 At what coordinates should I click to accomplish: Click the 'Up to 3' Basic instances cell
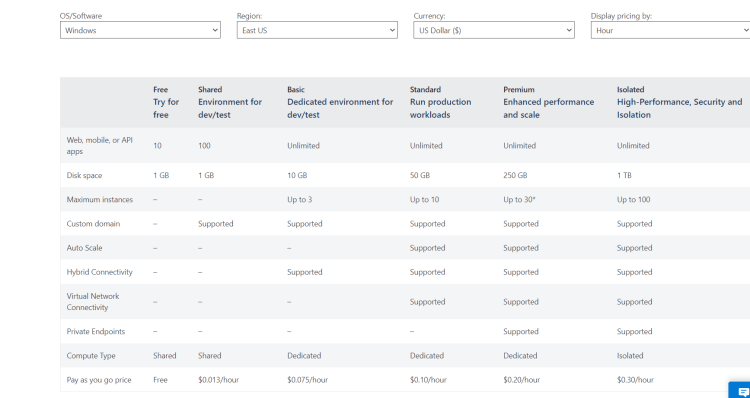(x=299, y=199)
